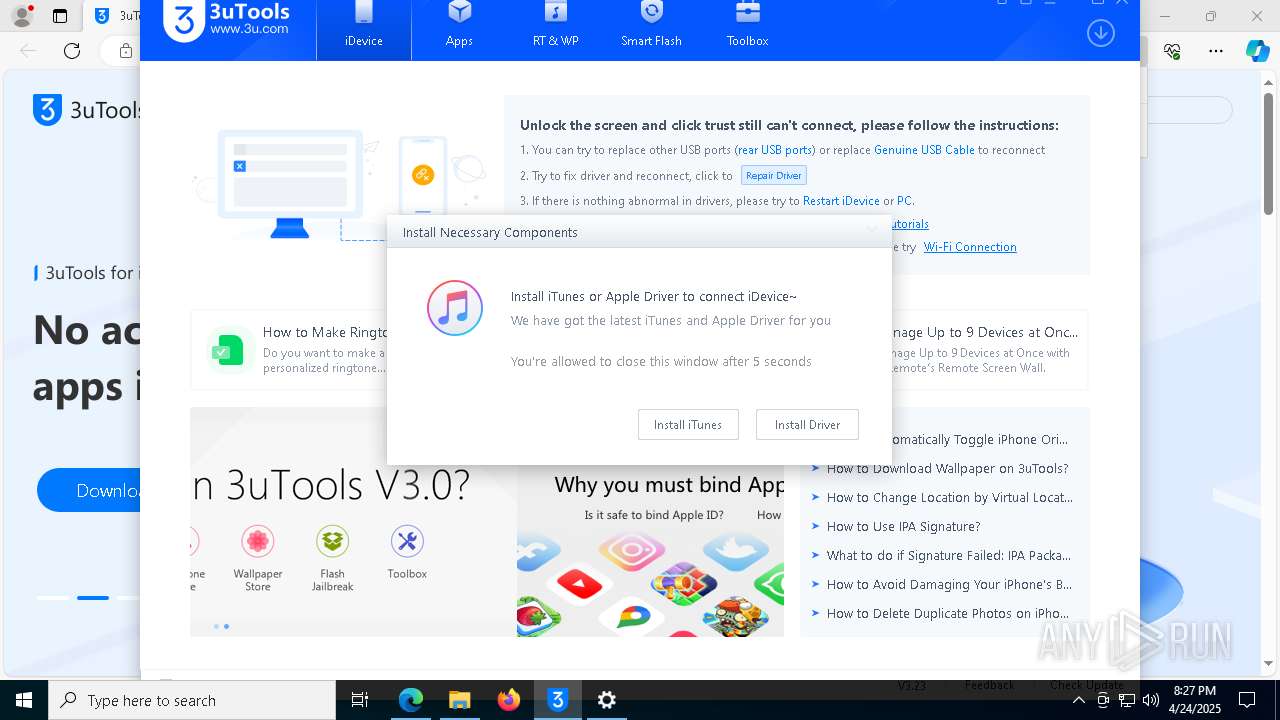The height and width of the screenshot is (720, 1280).
Task: Open Task View on the taskbar
Action: pos(360,700)
